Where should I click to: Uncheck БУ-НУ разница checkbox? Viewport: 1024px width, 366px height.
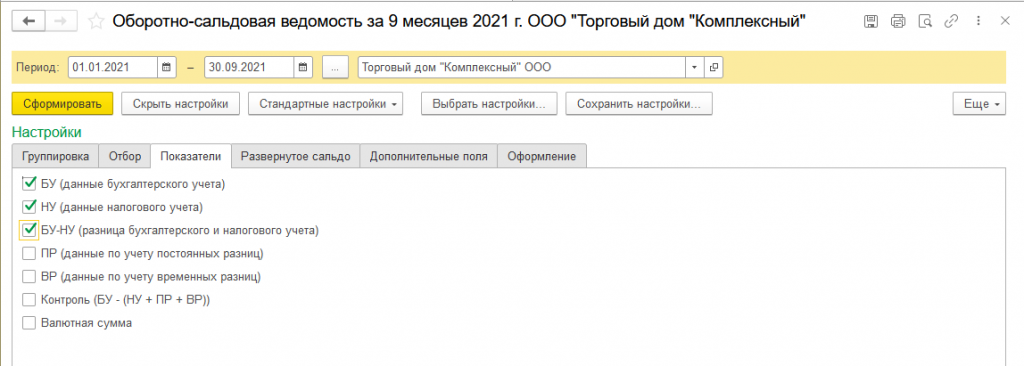[28, 230]
